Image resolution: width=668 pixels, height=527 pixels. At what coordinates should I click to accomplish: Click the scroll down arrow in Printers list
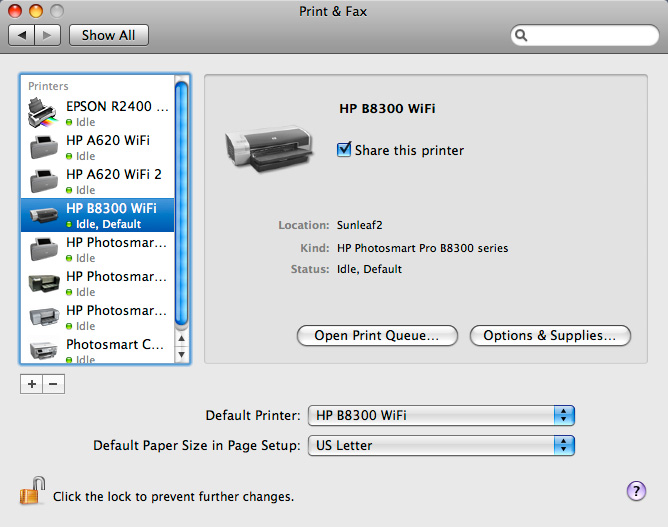[181, 354]
